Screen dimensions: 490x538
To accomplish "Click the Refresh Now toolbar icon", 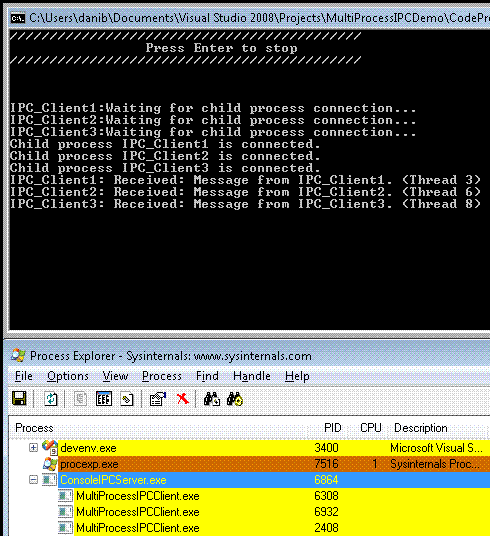I will click(51, 399).
